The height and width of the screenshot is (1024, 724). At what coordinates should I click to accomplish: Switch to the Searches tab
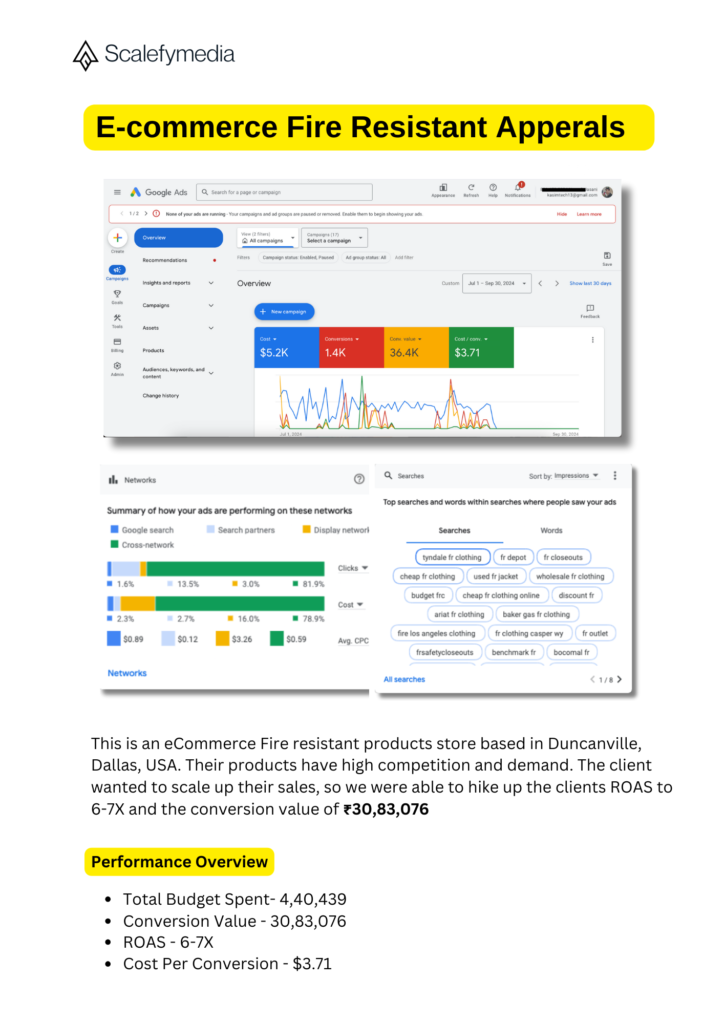pyautogui.click(x=454, y=530)
